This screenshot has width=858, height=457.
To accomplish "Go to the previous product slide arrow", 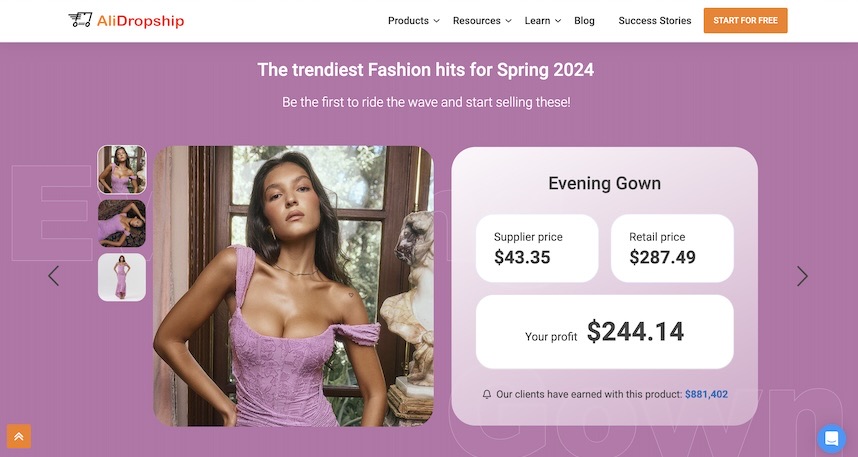I will pos(54,276).
